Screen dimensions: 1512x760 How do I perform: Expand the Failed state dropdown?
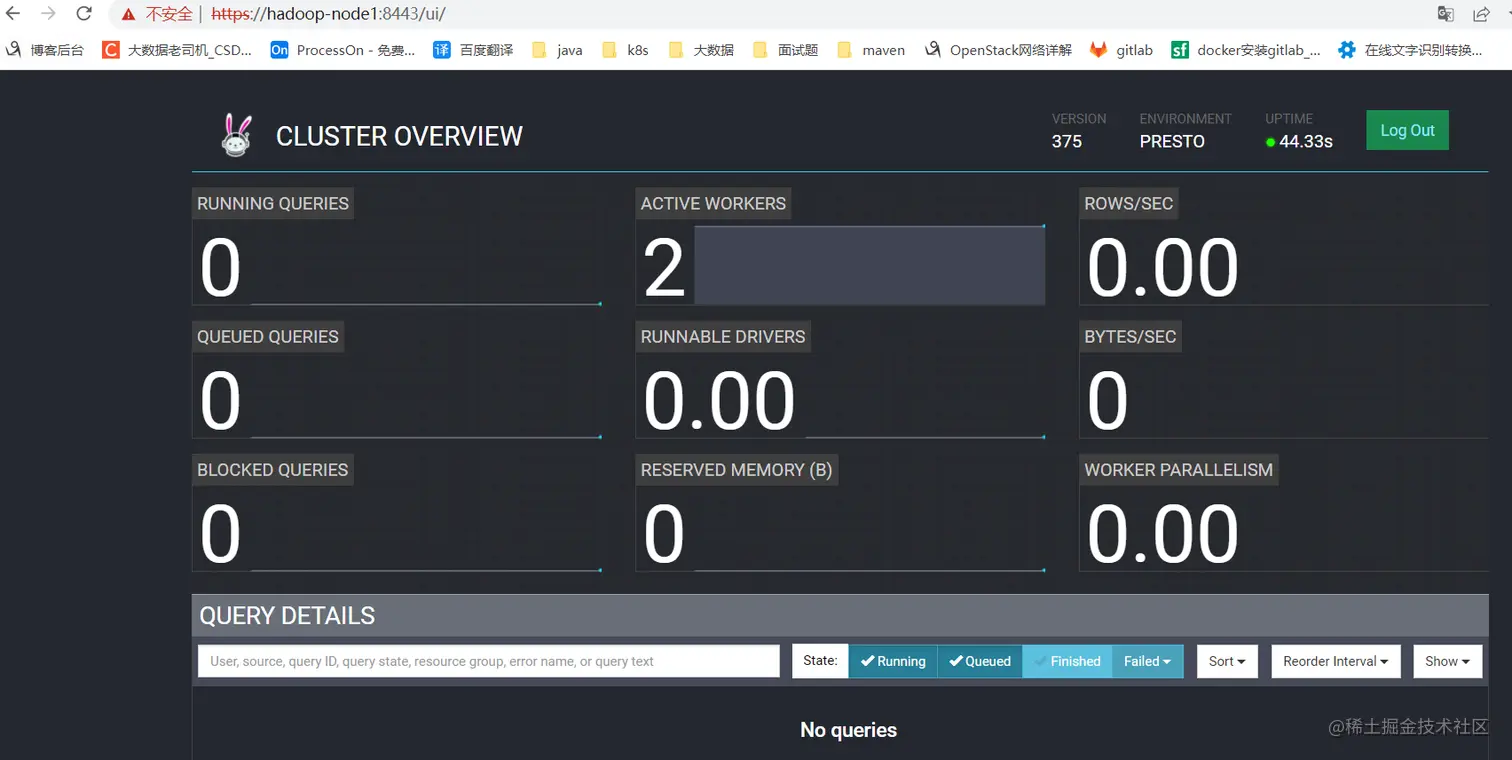point(1147,661)
